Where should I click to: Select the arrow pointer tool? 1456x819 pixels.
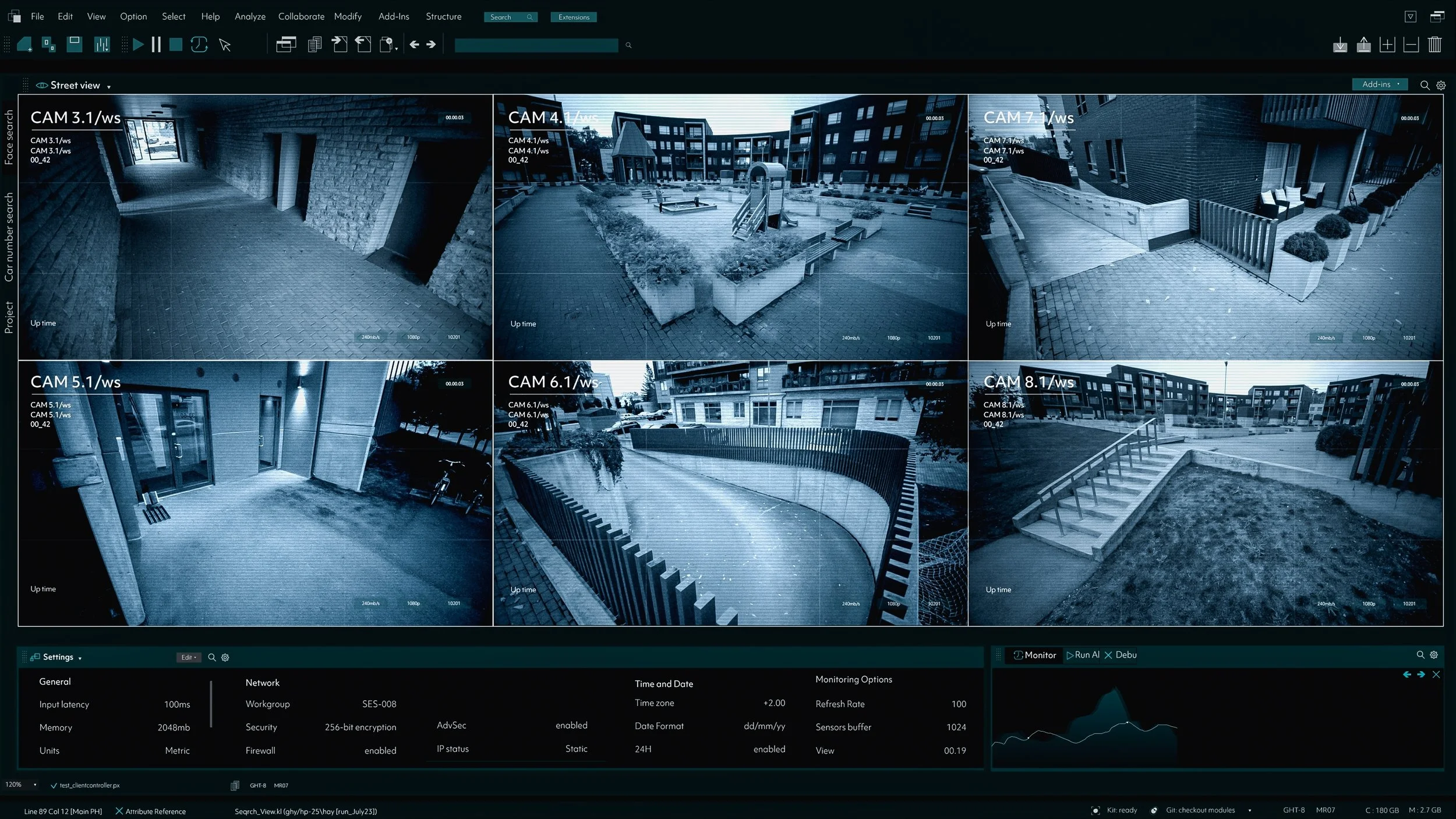tap(225, 45)
